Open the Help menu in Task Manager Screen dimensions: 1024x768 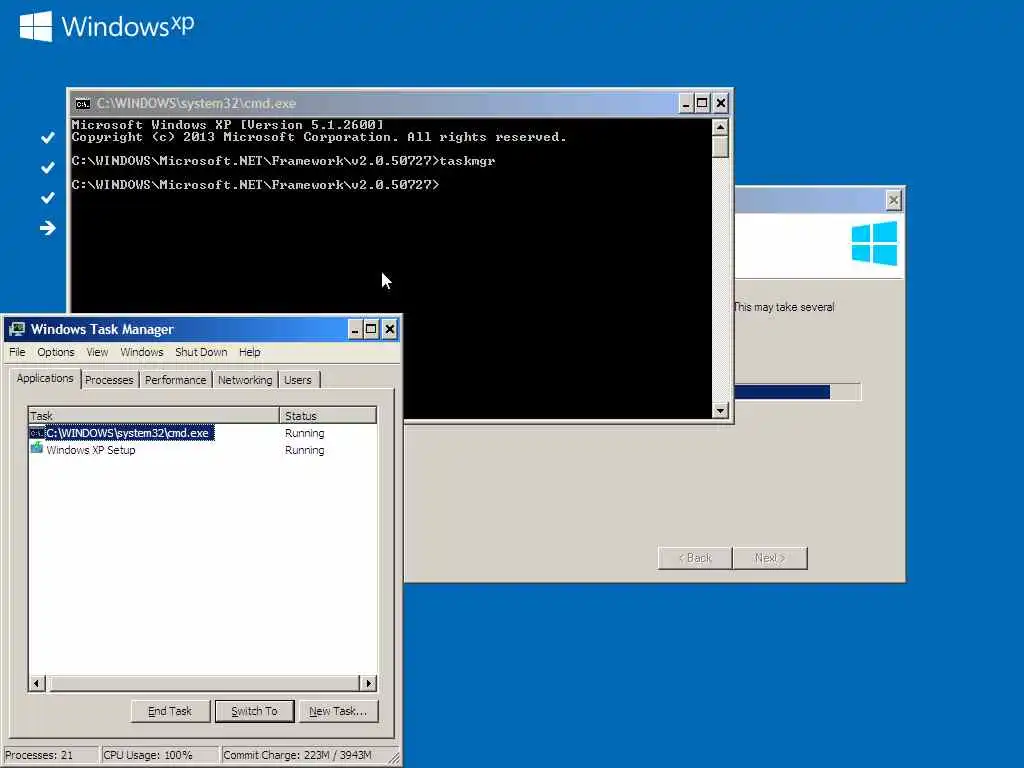point(249,352)
